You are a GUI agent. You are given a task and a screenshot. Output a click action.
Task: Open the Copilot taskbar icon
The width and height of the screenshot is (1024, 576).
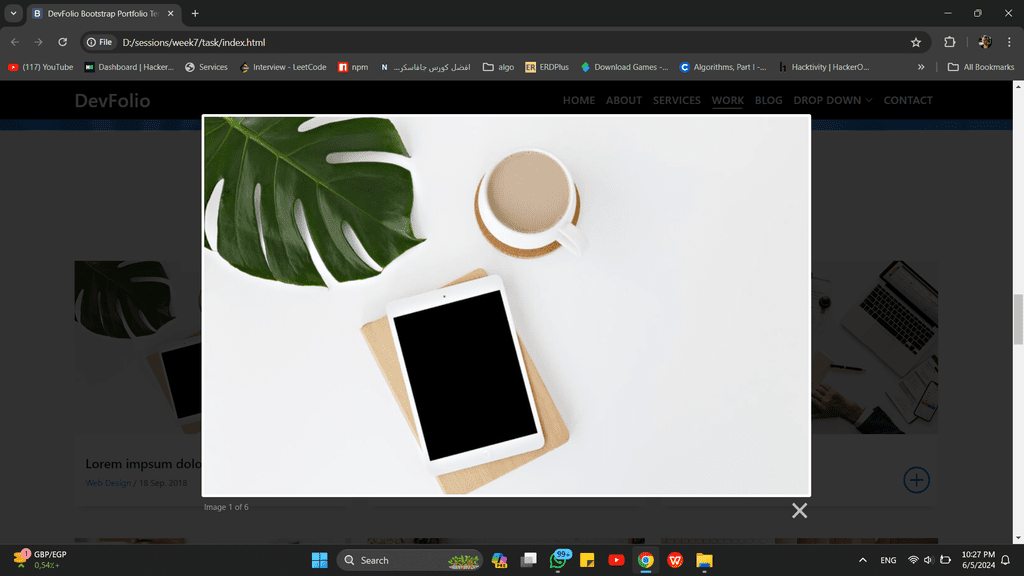500,560
